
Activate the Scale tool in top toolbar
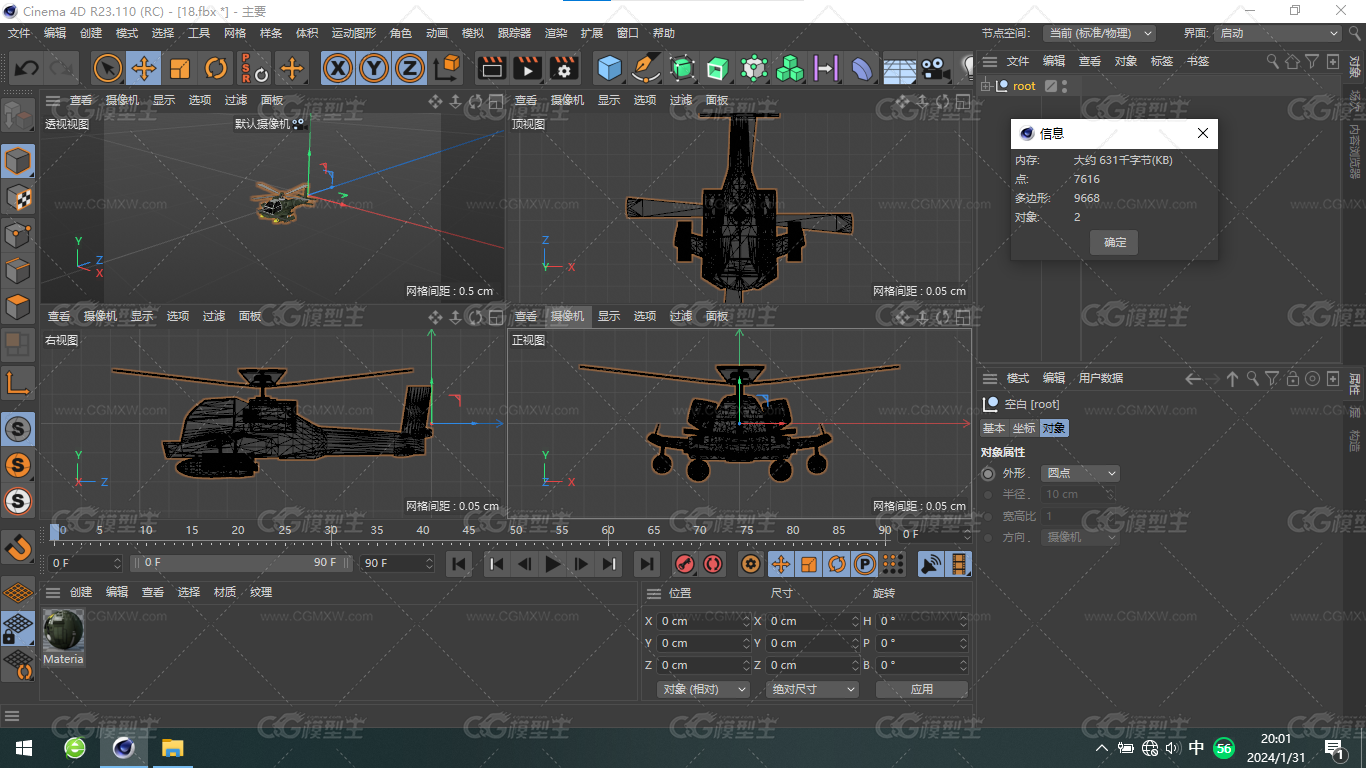click(180, 68)
